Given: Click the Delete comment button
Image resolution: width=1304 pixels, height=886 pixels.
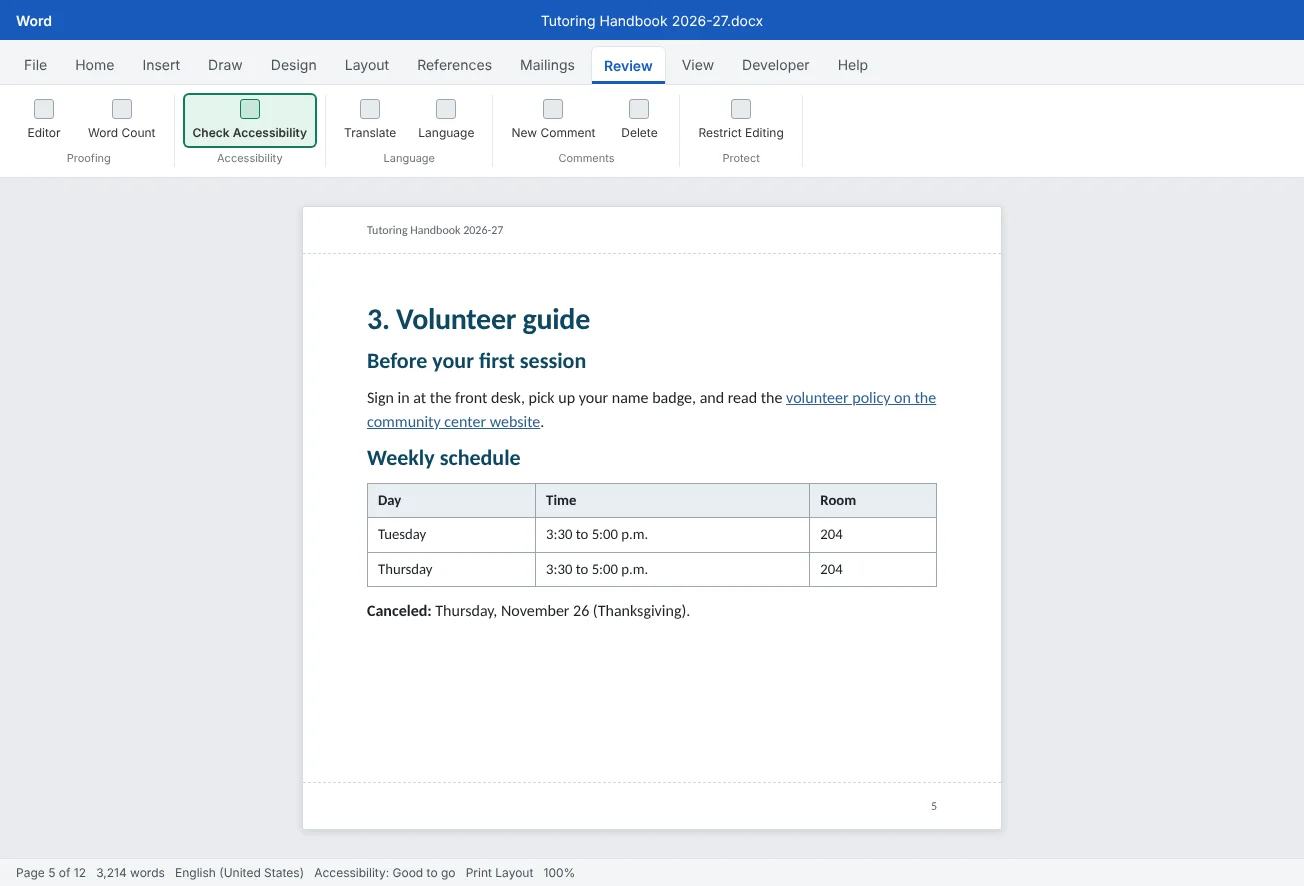Looking at the screenshot, I should pyautogui.click(x=639, y=120).
